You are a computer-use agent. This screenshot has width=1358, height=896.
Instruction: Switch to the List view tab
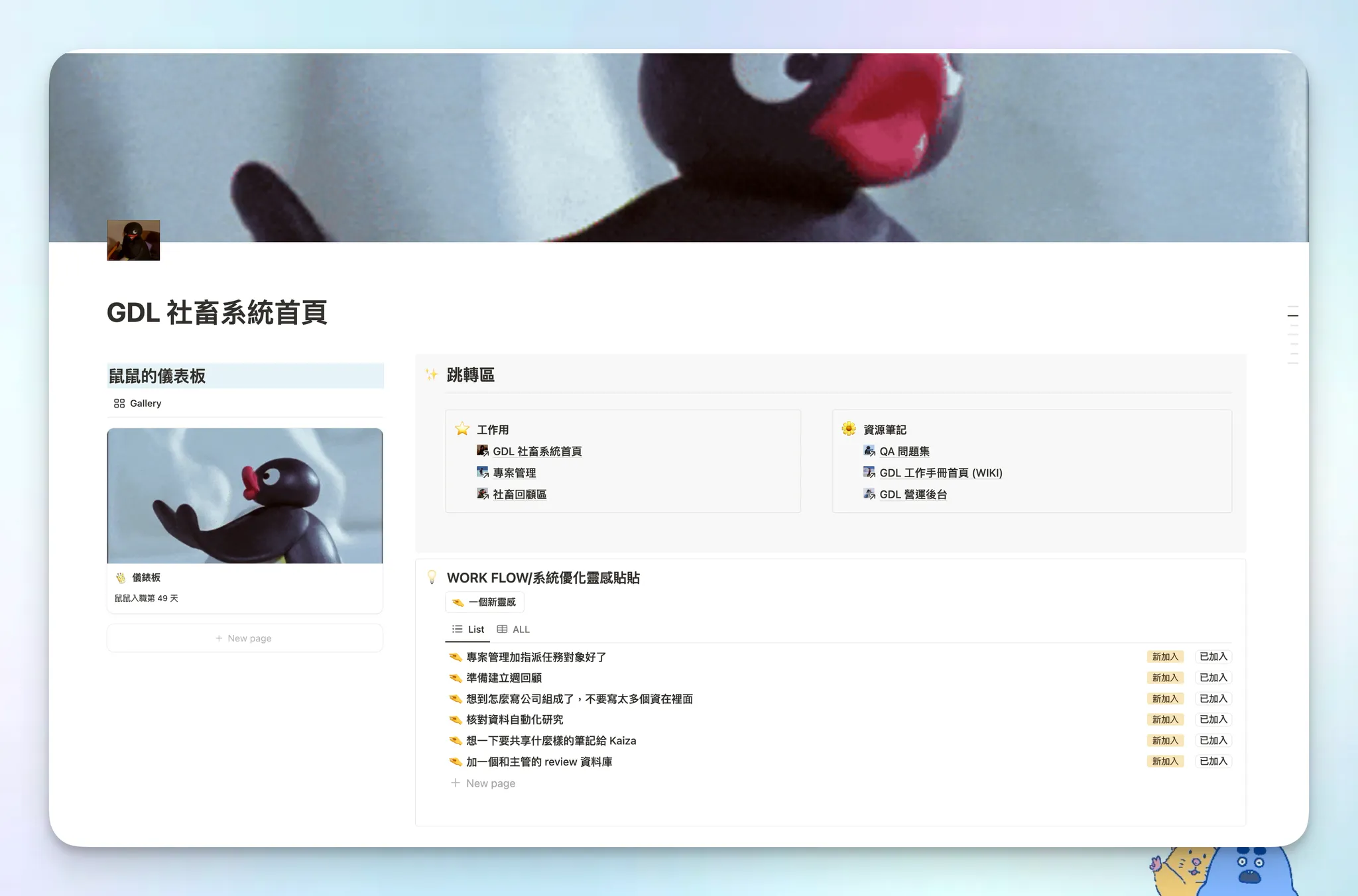click(468, 629)
